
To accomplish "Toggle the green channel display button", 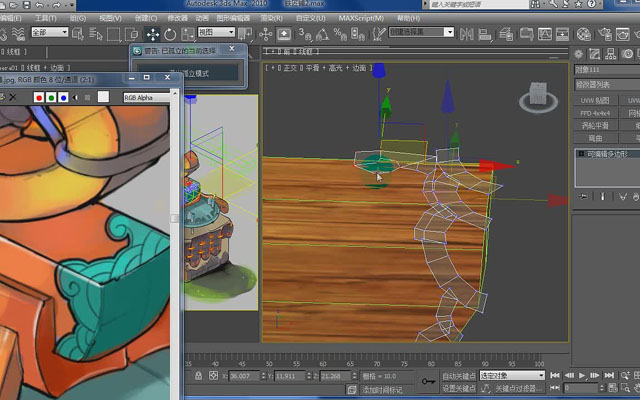I will [51, 98].
